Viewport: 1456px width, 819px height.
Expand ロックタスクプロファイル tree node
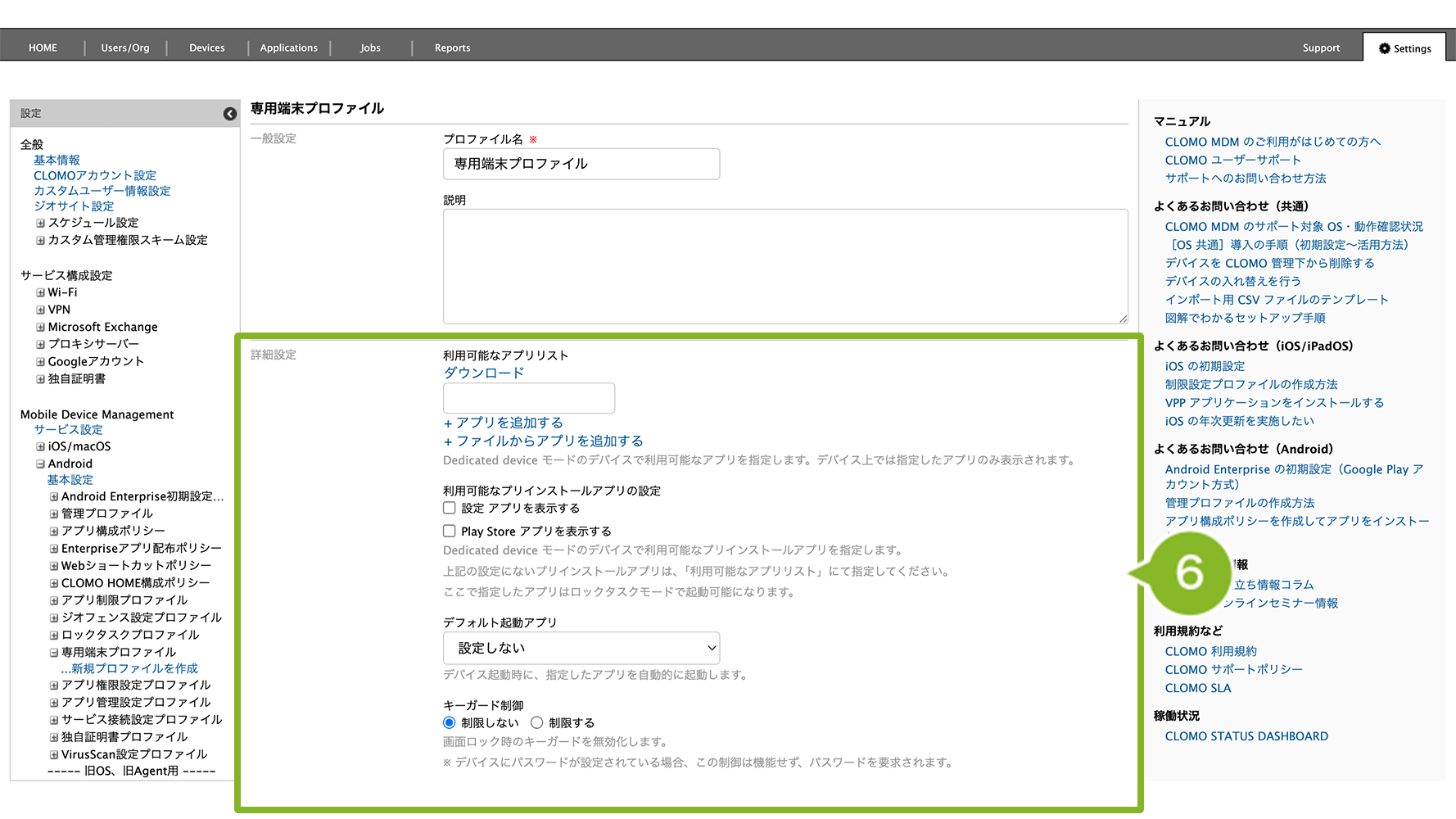[x=54, y=635]
